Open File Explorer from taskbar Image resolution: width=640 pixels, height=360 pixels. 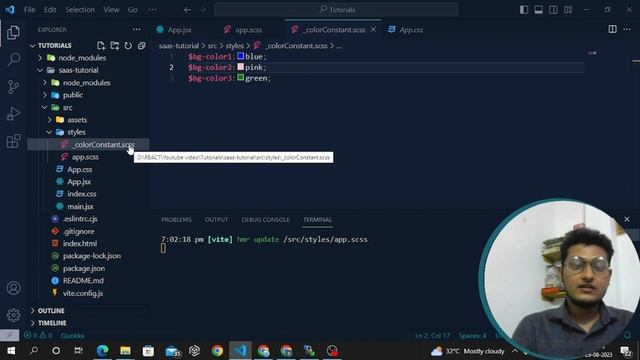point(125,351)
